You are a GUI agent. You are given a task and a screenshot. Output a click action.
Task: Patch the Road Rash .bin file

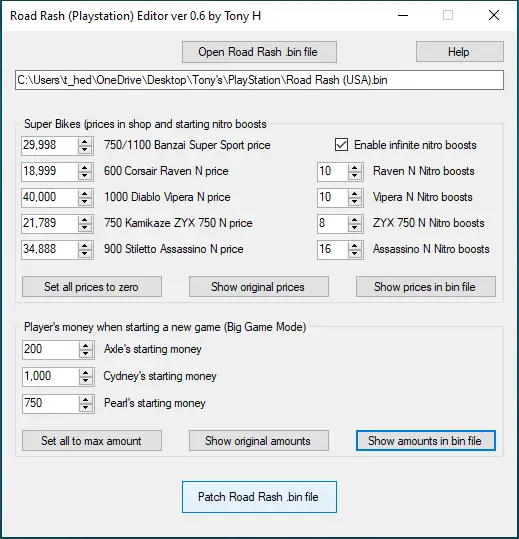[259, 497]
